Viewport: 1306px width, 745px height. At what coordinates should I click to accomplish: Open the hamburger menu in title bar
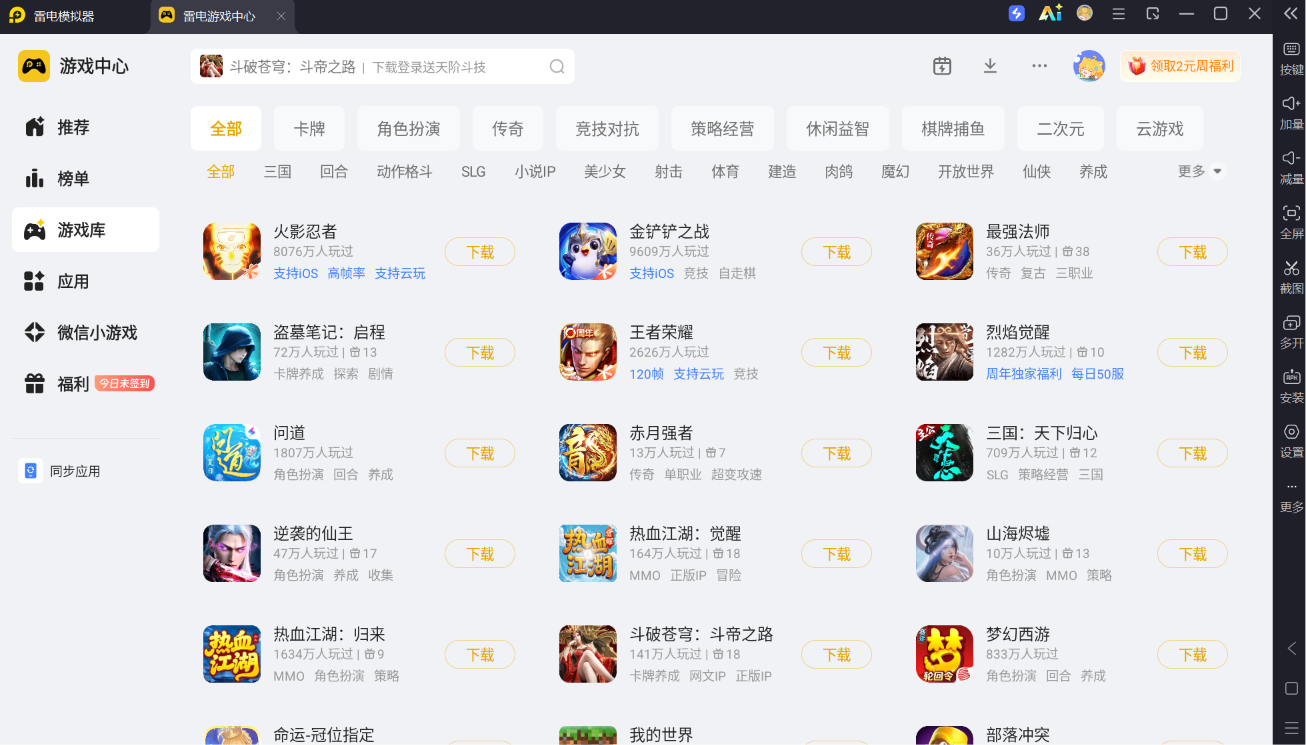pos(1119,14)
